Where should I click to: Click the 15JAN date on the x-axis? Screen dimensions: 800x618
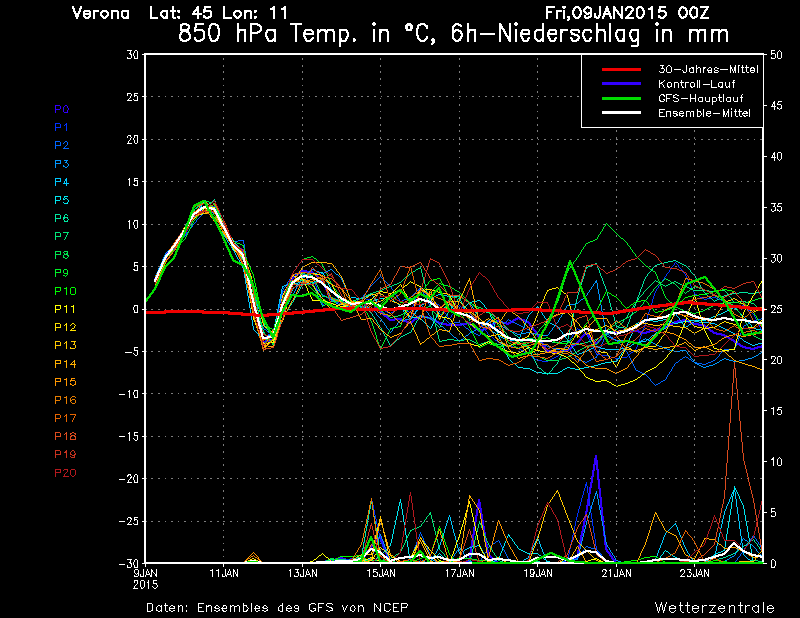point(380,573)
